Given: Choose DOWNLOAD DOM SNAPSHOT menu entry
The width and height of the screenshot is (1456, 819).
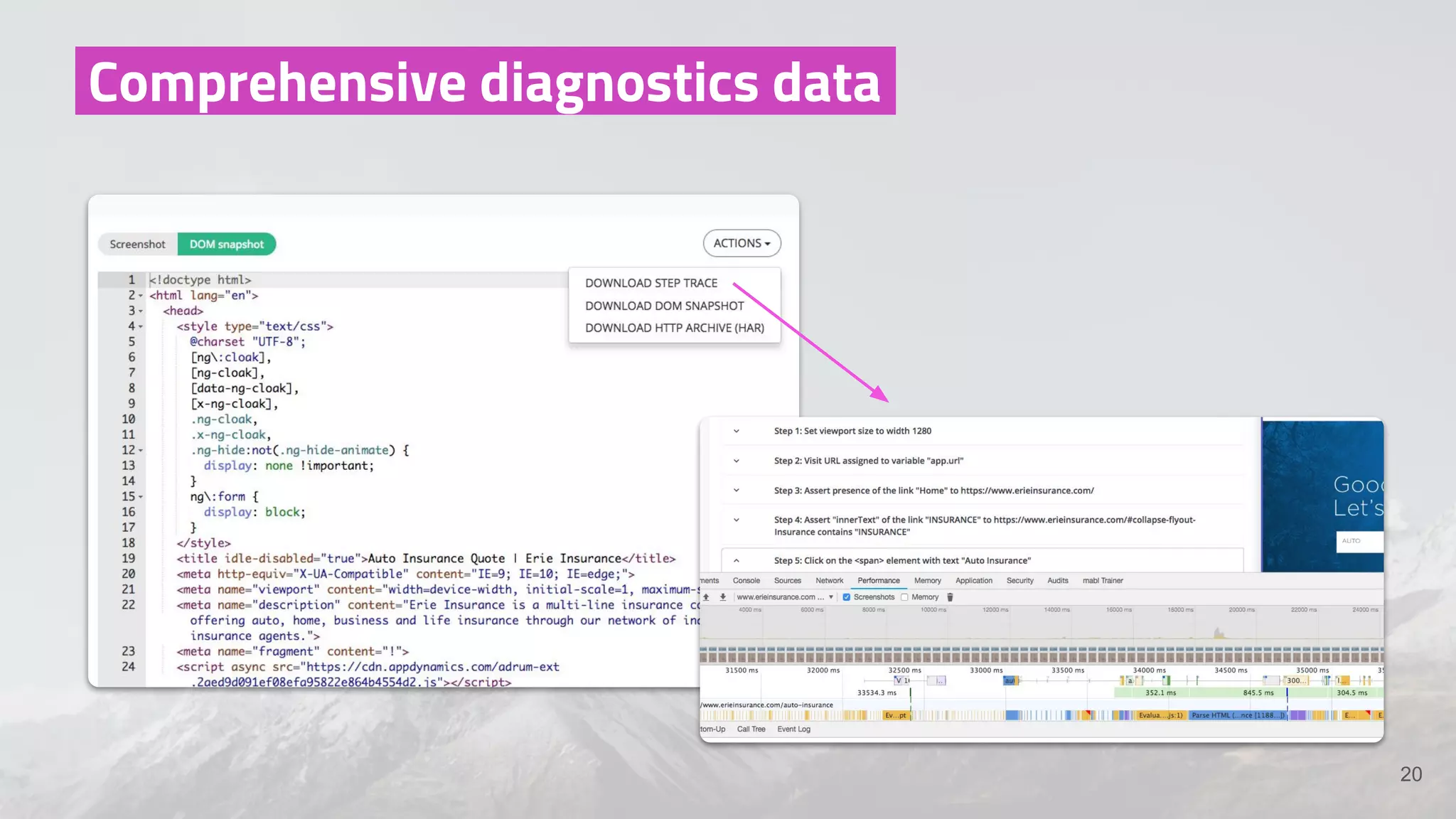Looking at the screenshot, I should coord(664,306).
